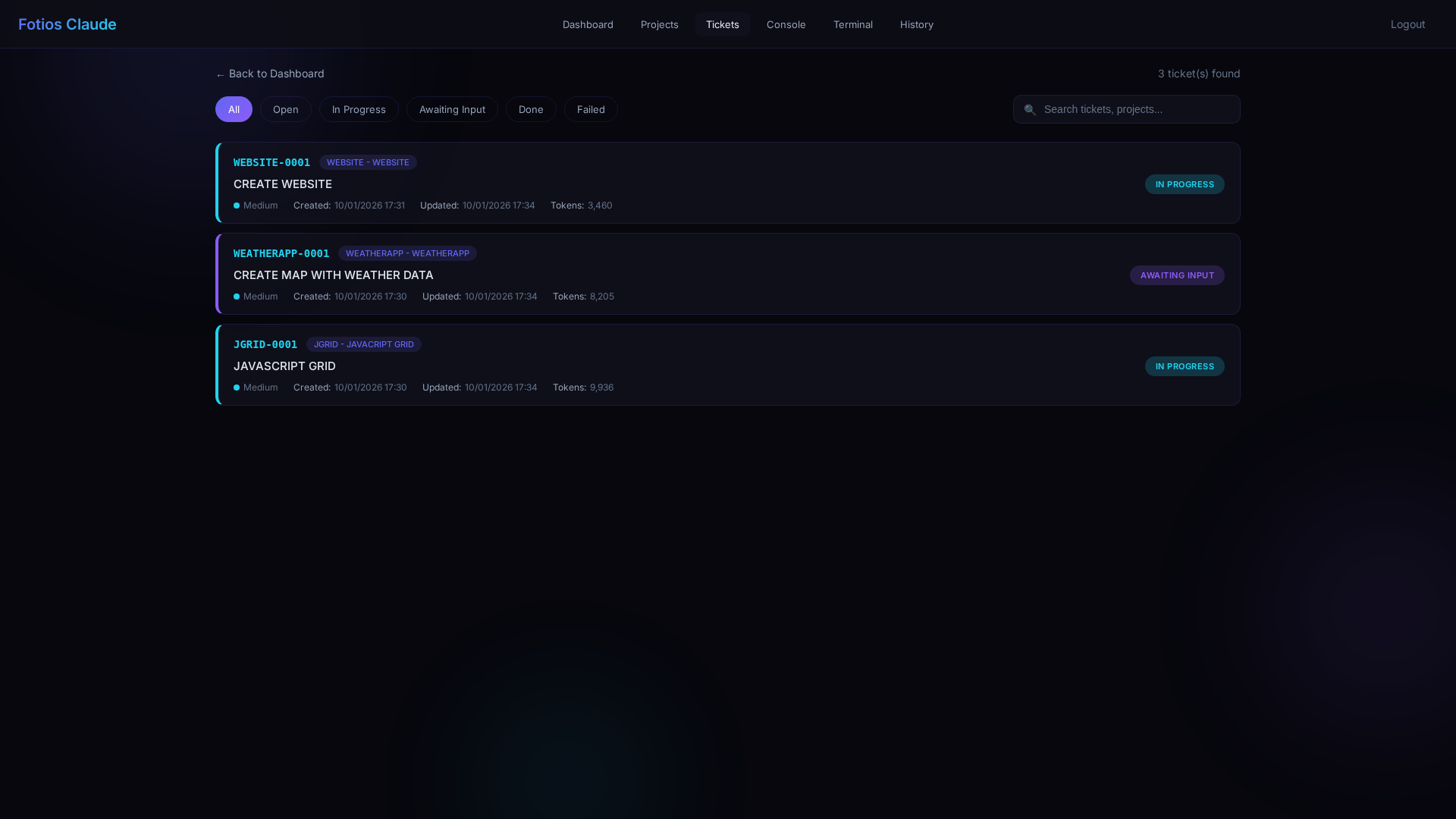Open ticket WEATHERAPP-0001 ID
The image size is (1456, 819).
(x=281, y=253)
